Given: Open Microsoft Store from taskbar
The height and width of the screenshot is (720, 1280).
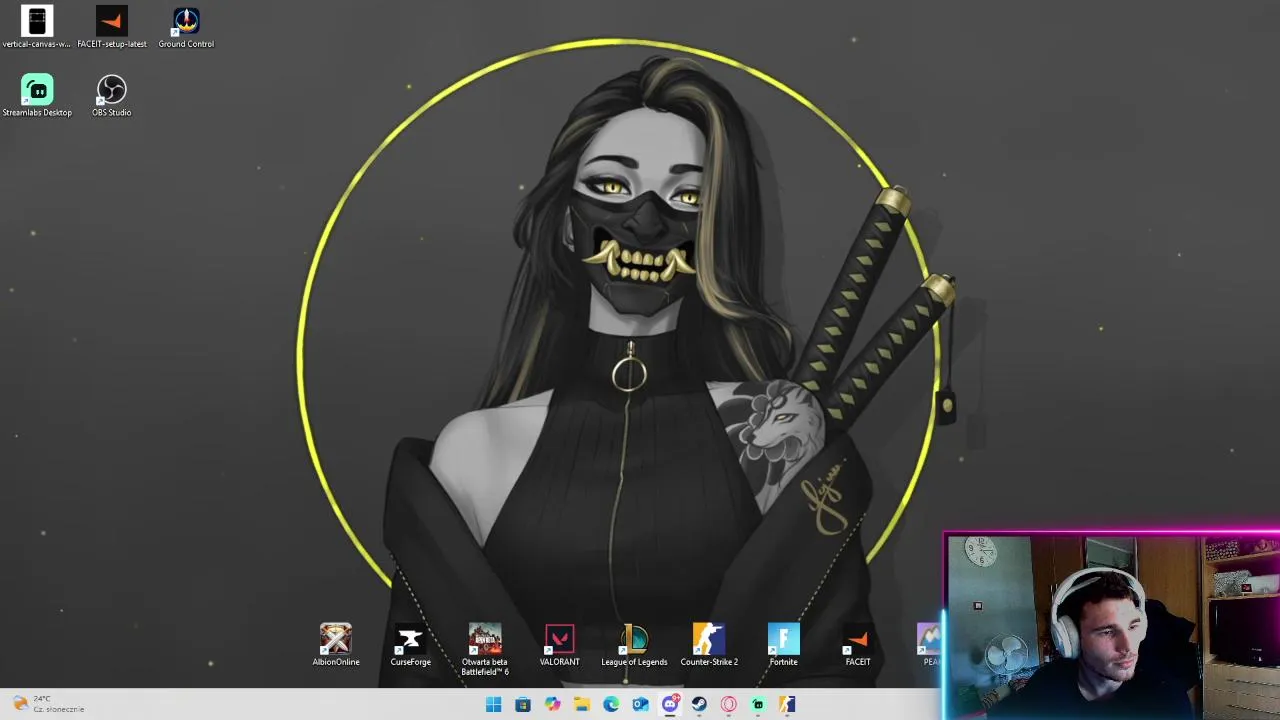Looking at the screenshot, I should pos(522,705).
